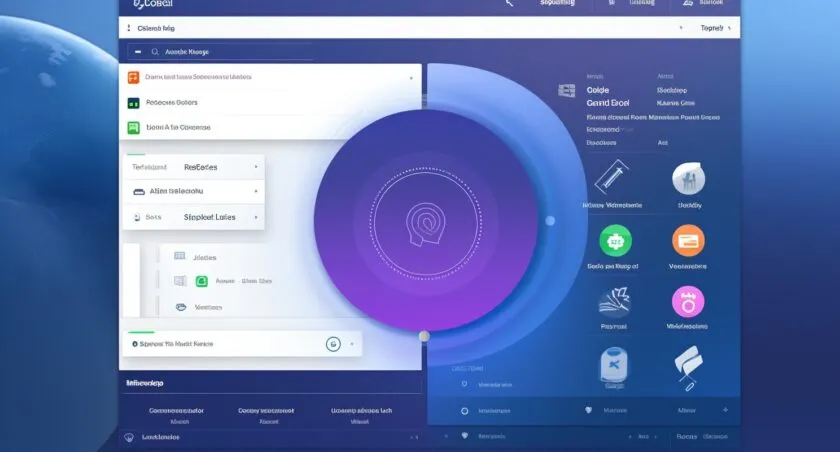Select the white paint roller icon

[688, 367]
